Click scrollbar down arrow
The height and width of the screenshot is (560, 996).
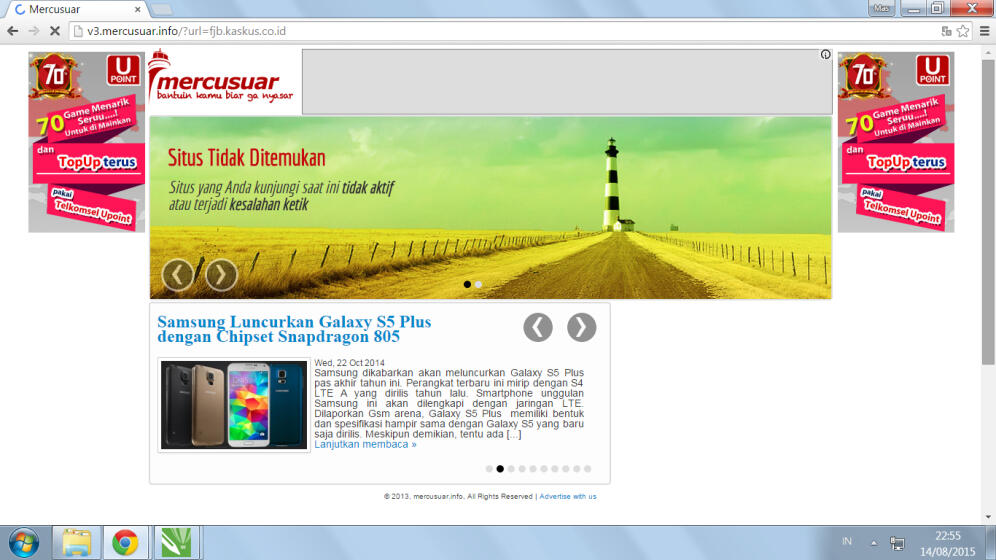pyautogui.click(x=988, y=517)
